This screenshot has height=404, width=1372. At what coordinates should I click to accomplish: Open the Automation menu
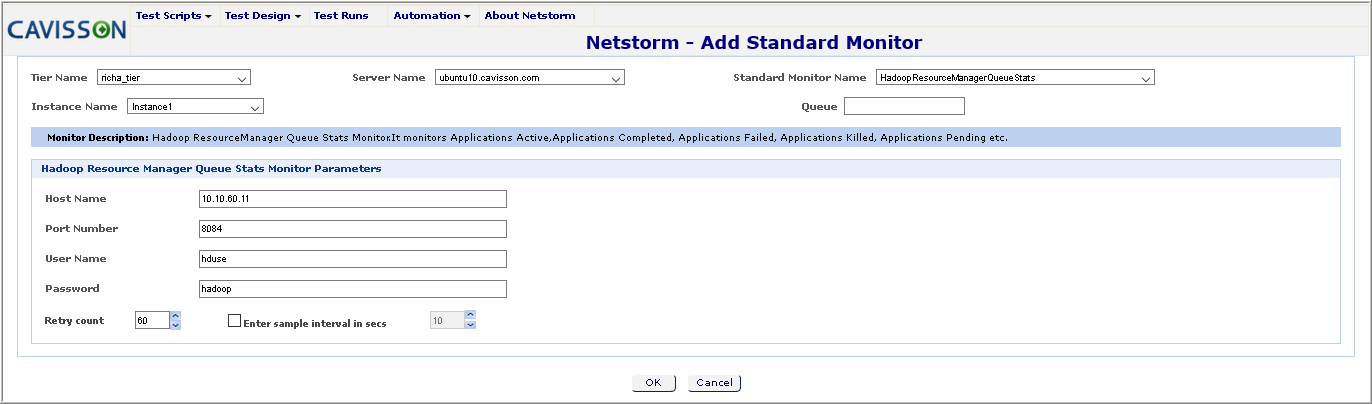click(432, 16)
